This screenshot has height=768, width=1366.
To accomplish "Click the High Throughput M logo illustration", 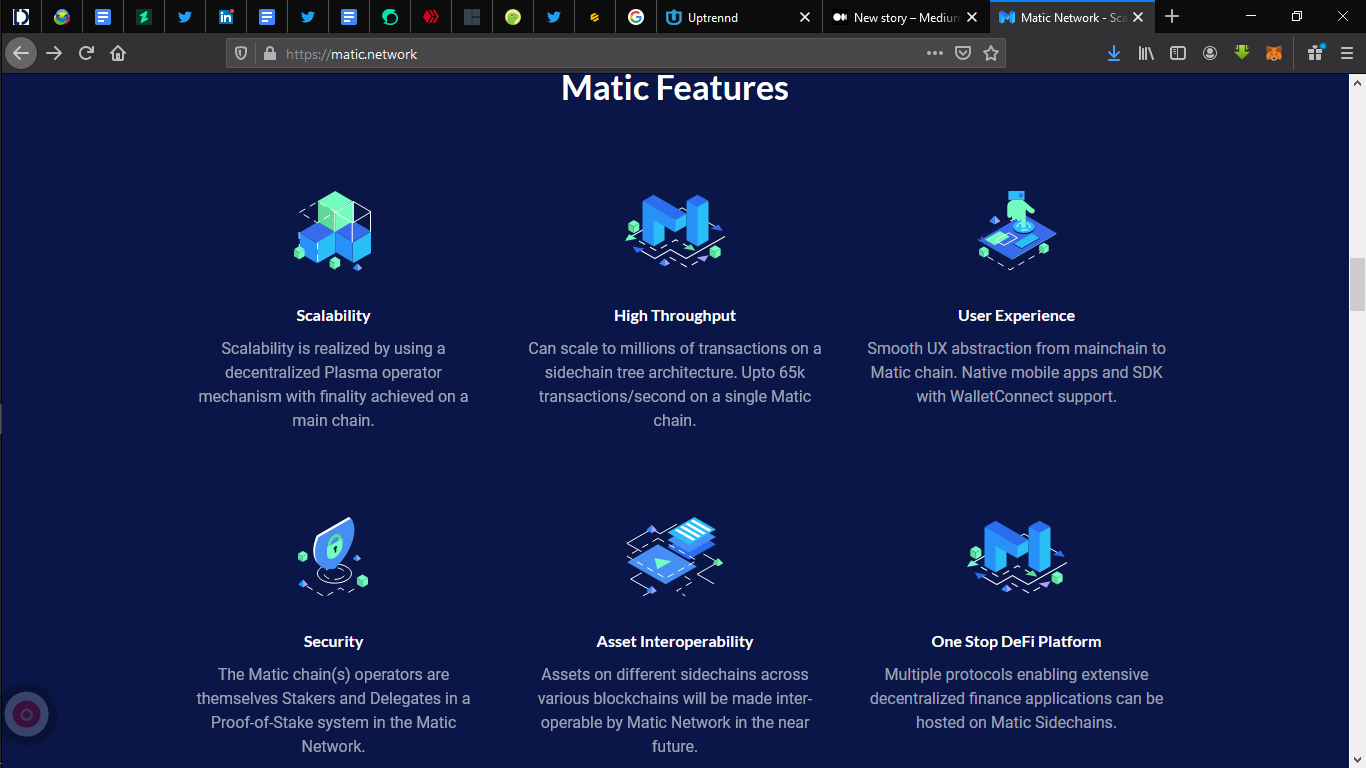I will point(675,231).
